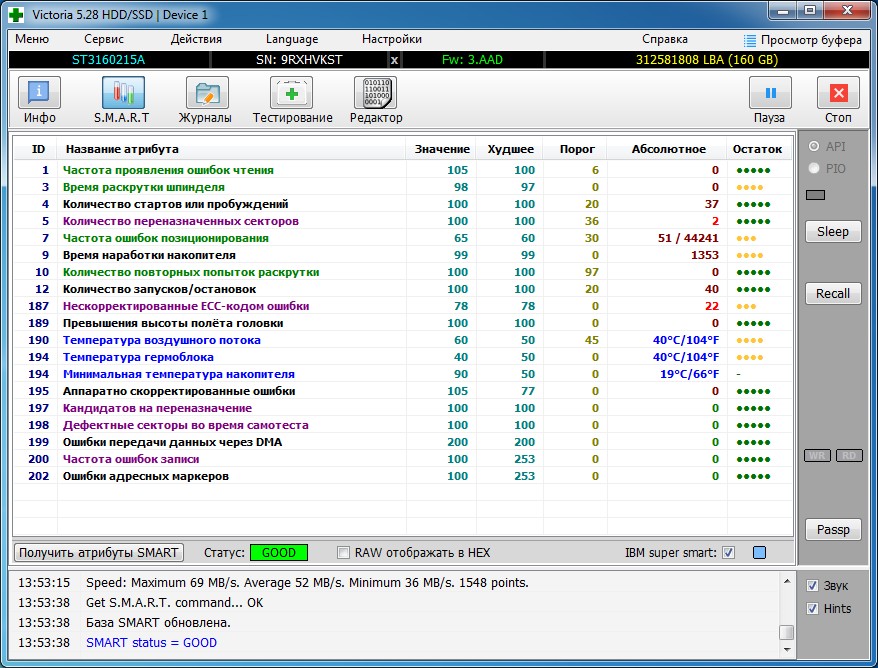Click the absolute value 51 / 44241

[688, 238]
